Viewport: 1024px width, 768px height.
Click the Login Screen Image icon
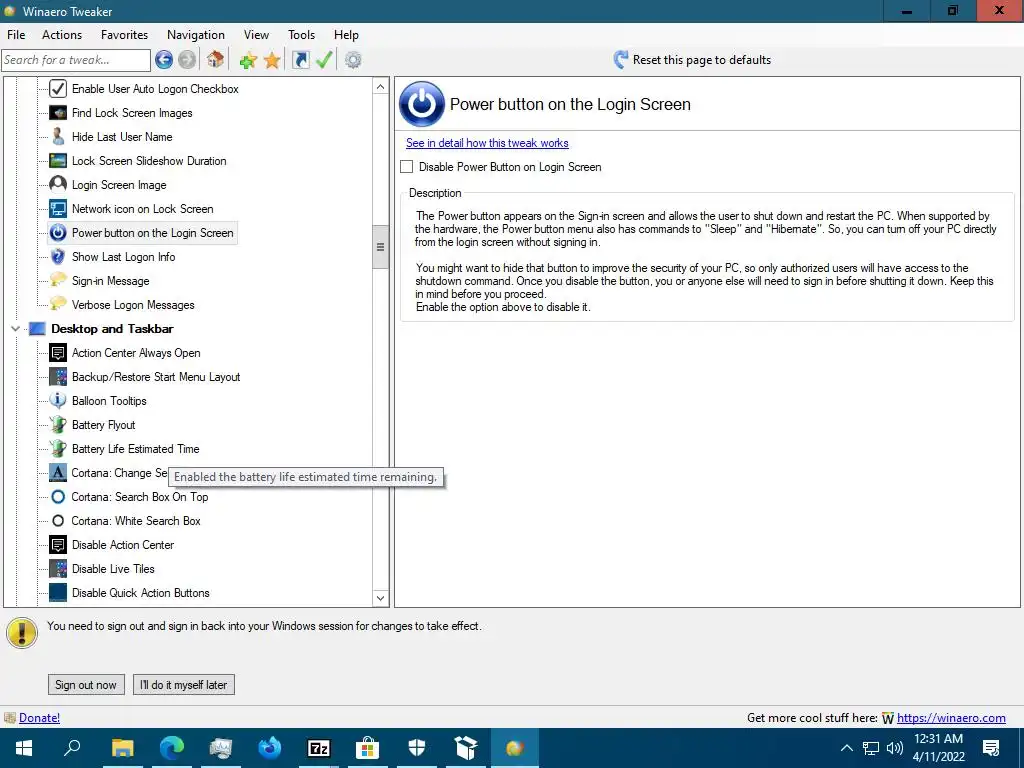[x=58, y=185]
